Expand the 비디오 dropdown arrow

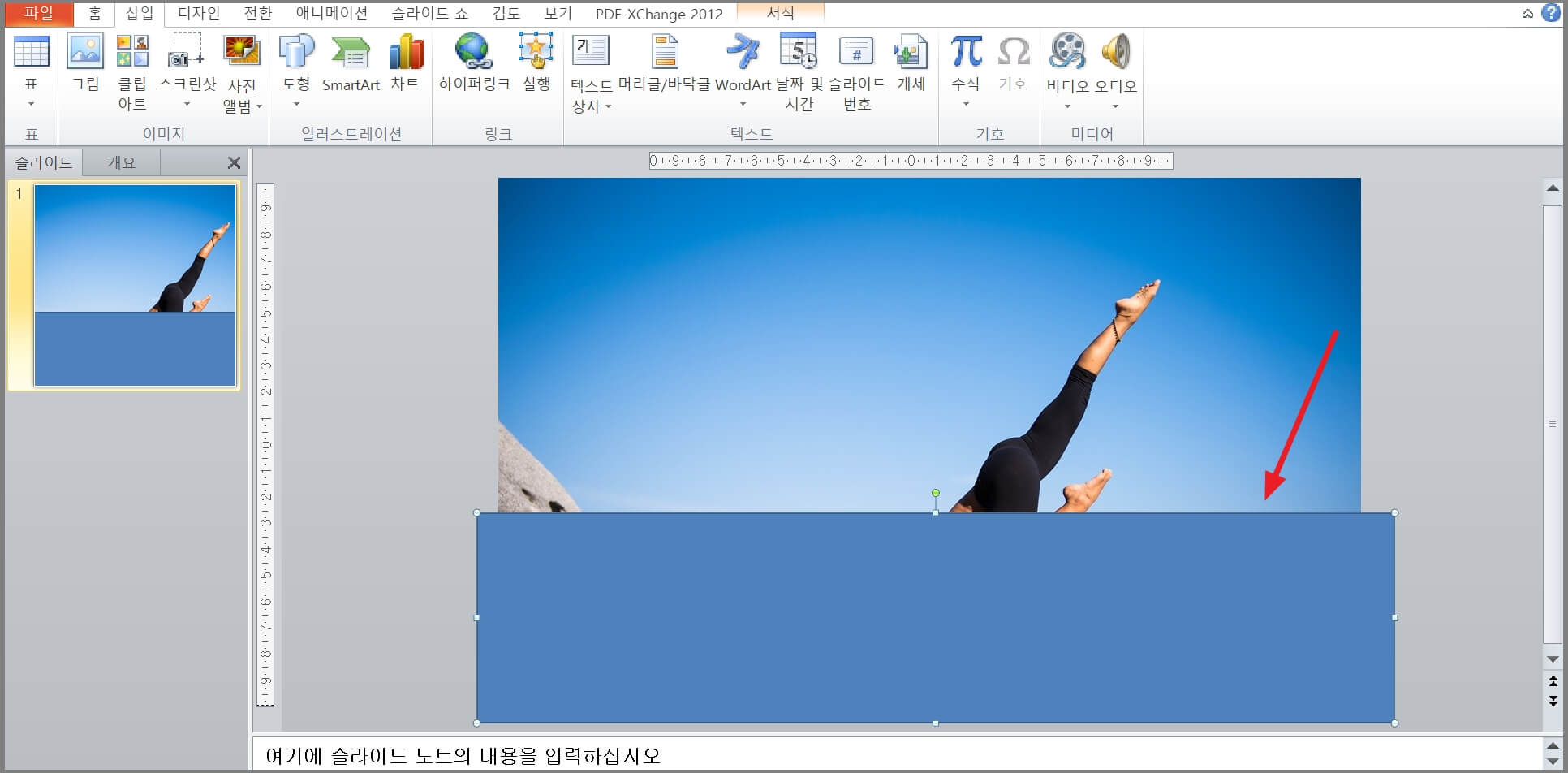tap(1067, 106)
